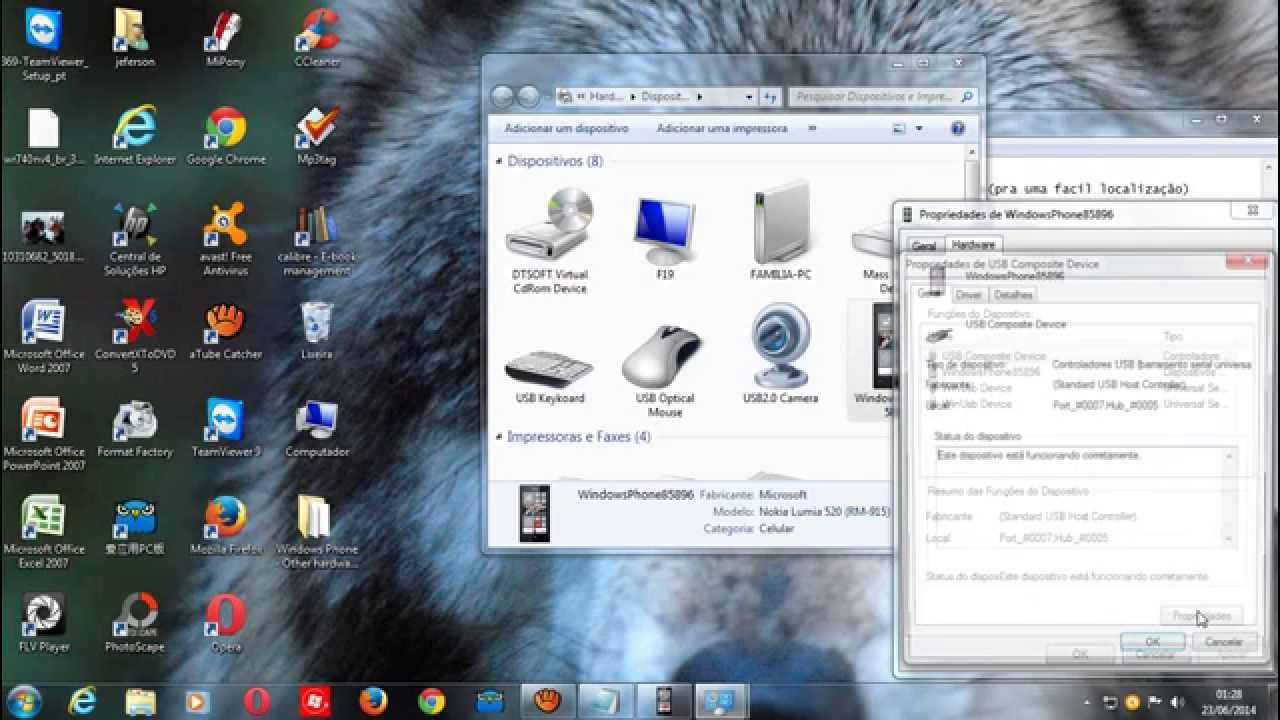This screenshot has height=720, width=1280.
Task: Select the Microsoft Office Word 2007 icon
Action: click(44, 337)
